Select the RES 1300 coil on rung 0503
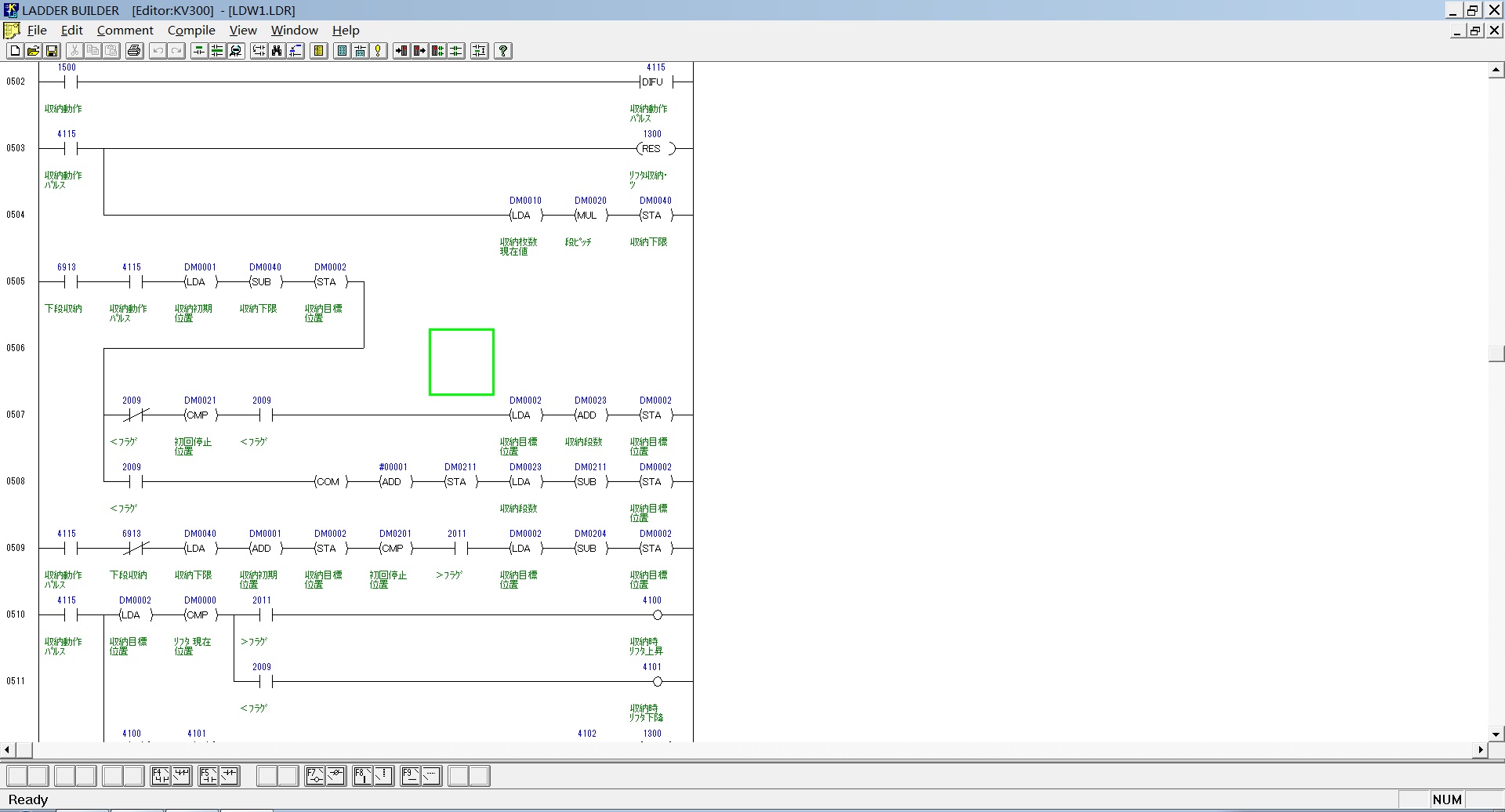Viewport: 1505px width, 812px height. pyautogui.click(x=653, y=148)
